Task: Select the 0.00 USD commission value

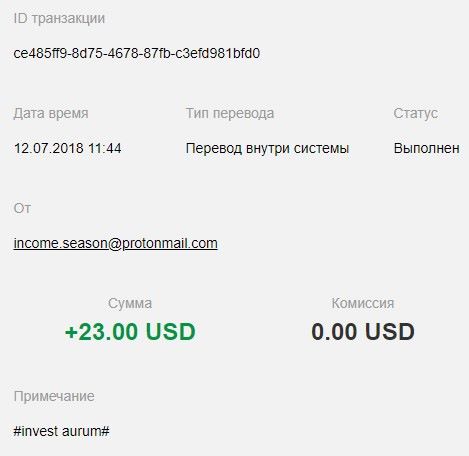Action: coord(363,332)
